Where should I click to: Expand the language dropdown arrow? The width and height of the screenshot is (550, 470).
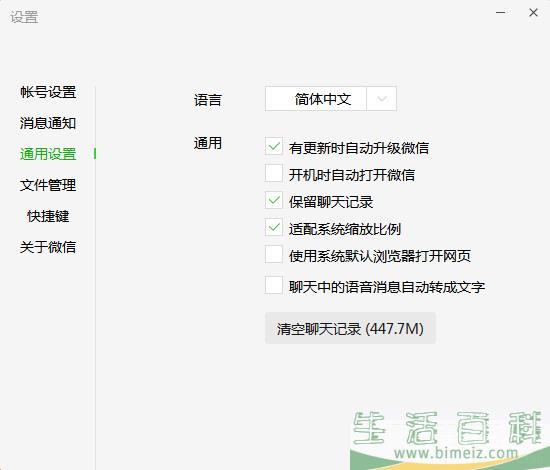coord(382,99)
